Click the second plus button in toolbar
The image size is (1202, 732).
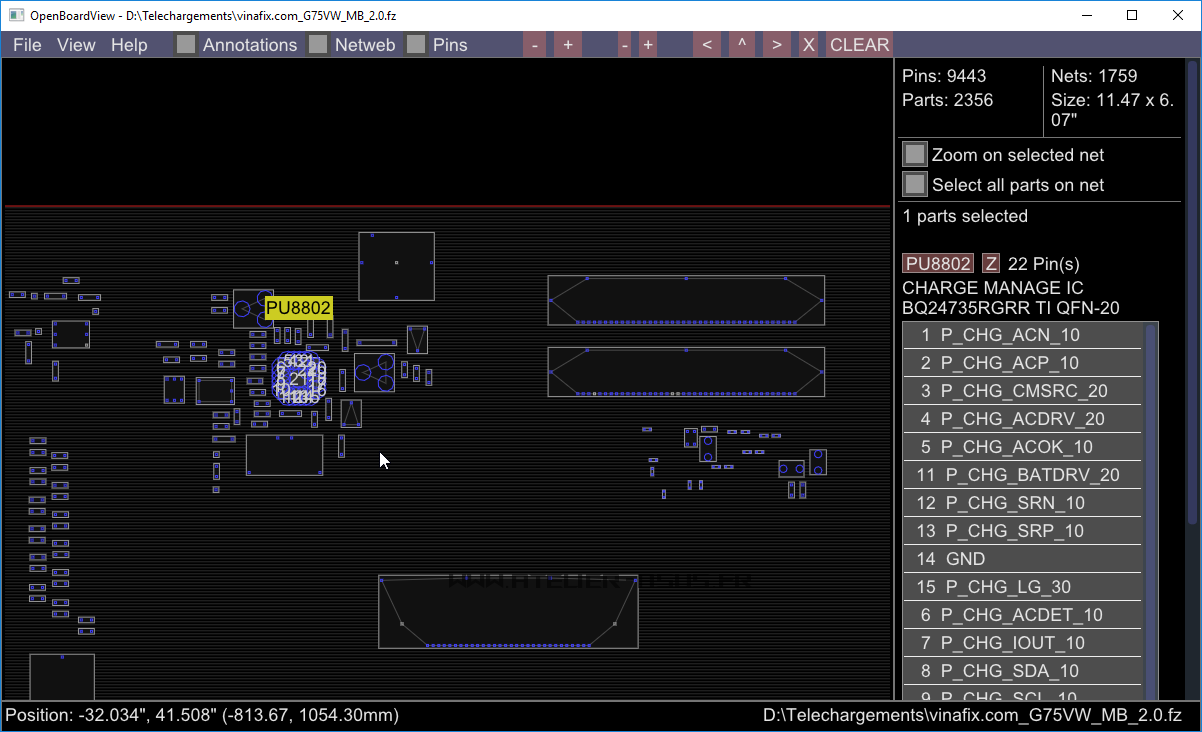[648, 45]
